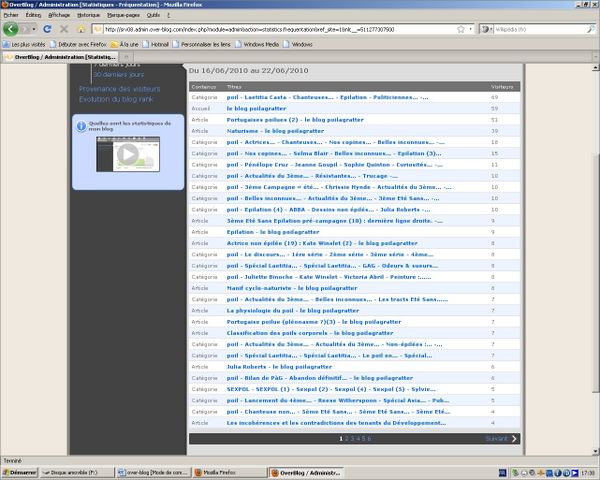Open the Fichier menu
The height and width of the screenshot is (480, 600).
coord(11,15)
